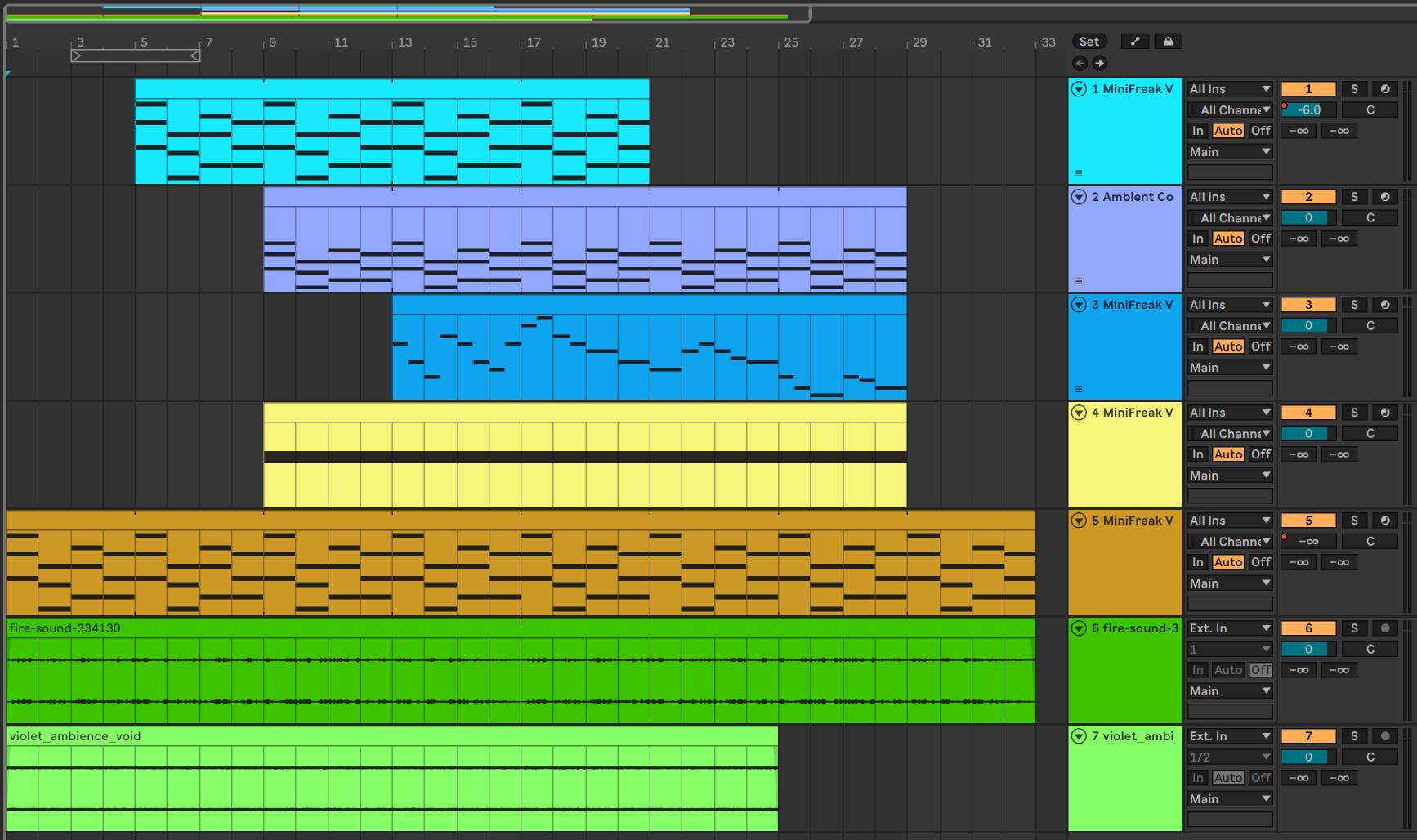Toggle the automation mode icon beside Set
Image resolution: width=1417 pixels, height=840 pixels.
tap(1135, 42)
